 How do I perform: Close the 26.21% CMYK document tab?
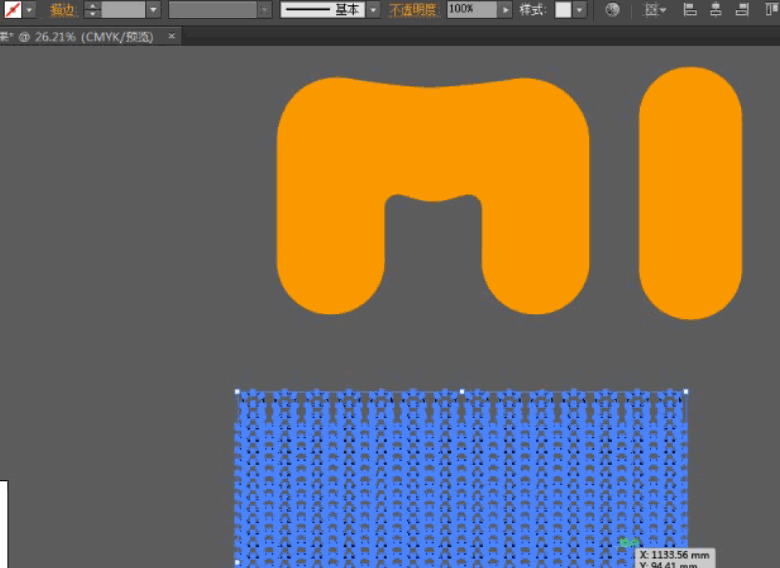coord(172,36)
